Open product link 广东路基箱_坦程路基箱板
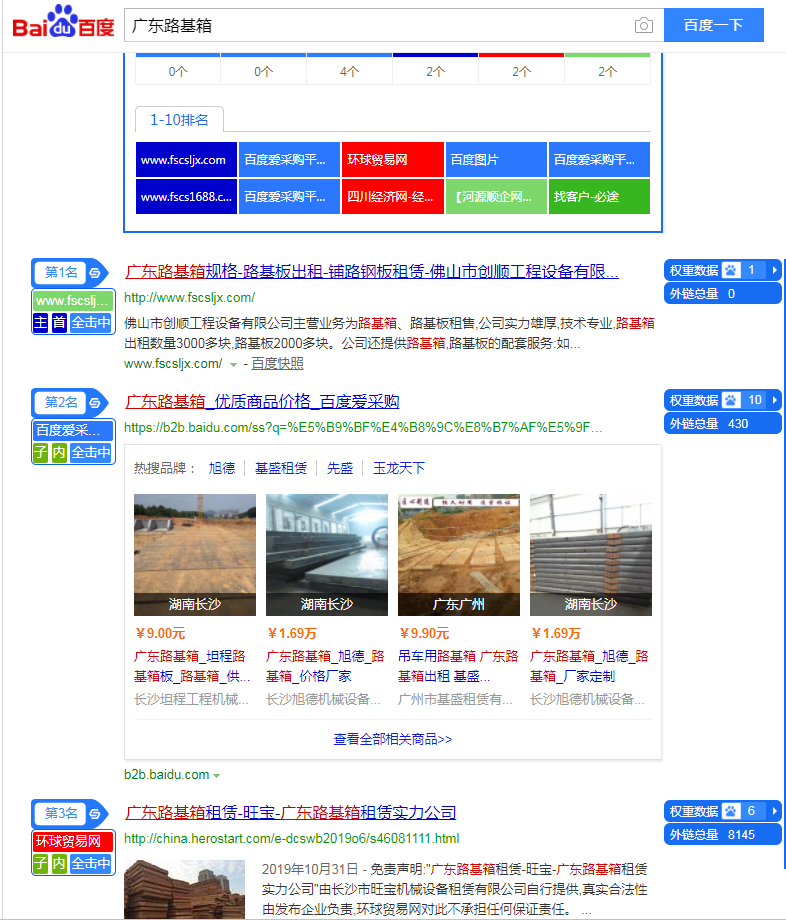The image size is (786, 920). tap(192, 666)
